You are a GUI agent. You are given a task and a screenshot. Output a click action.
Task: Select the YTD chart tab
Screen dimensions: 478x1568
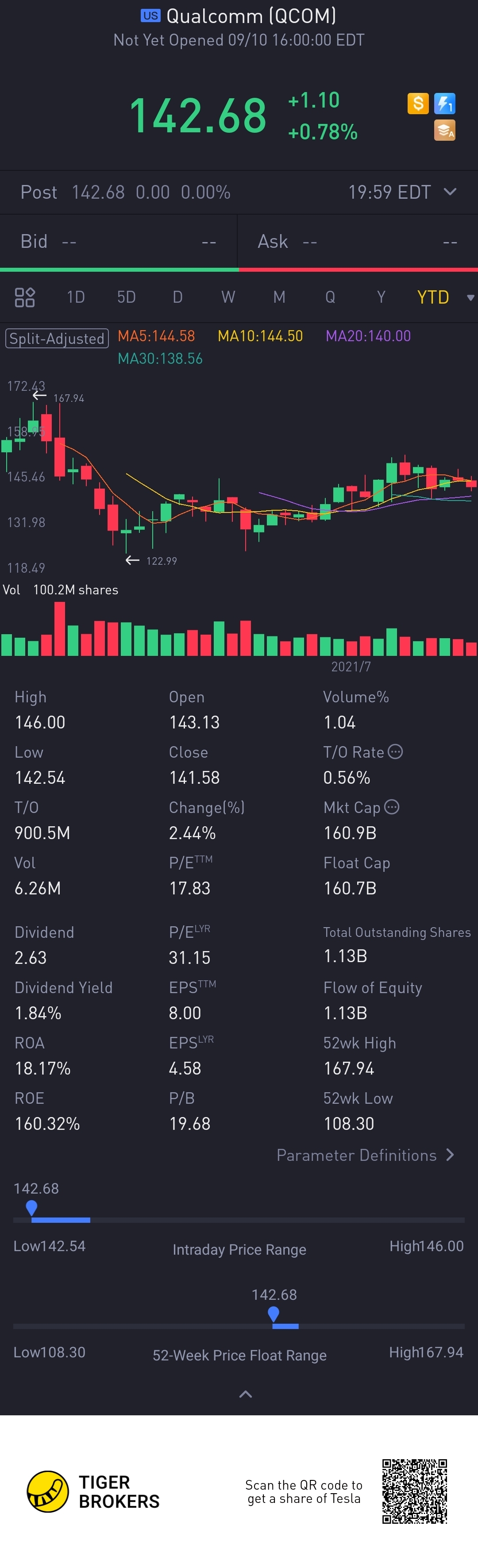[x=432, y=297]
